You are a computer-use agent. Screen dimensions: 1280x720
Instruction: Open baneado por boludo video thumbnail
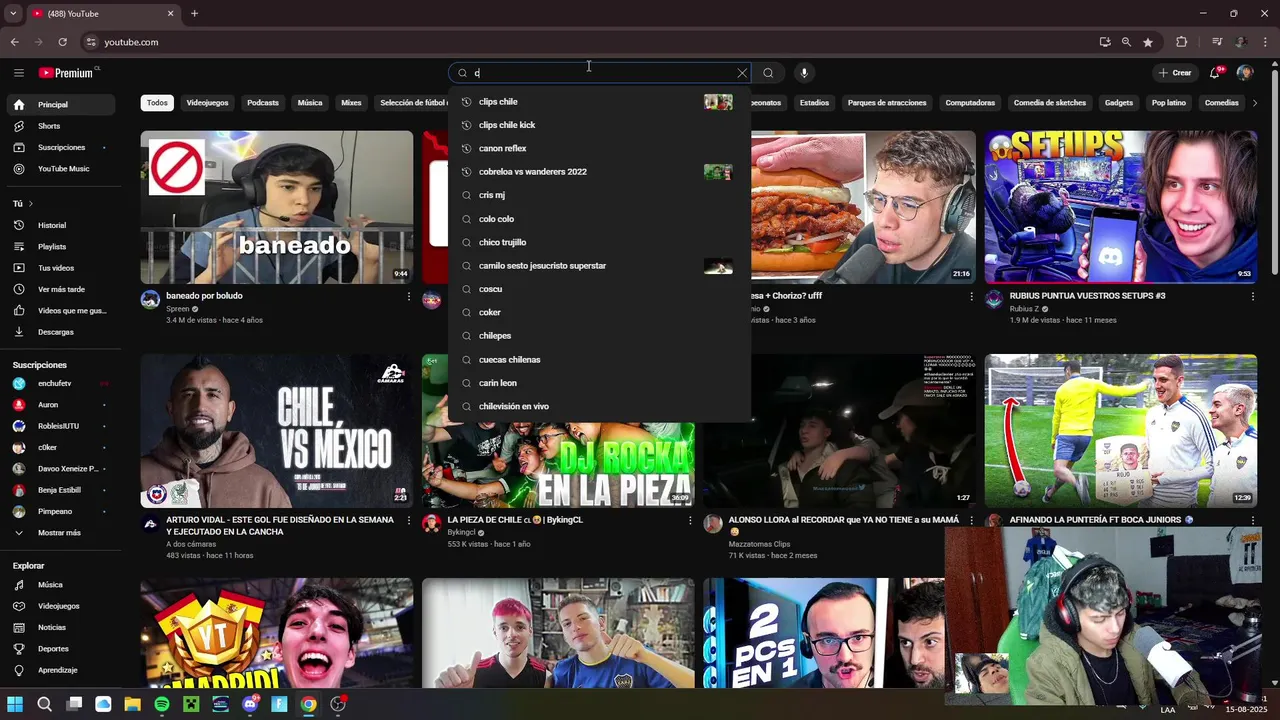point(277,207)
